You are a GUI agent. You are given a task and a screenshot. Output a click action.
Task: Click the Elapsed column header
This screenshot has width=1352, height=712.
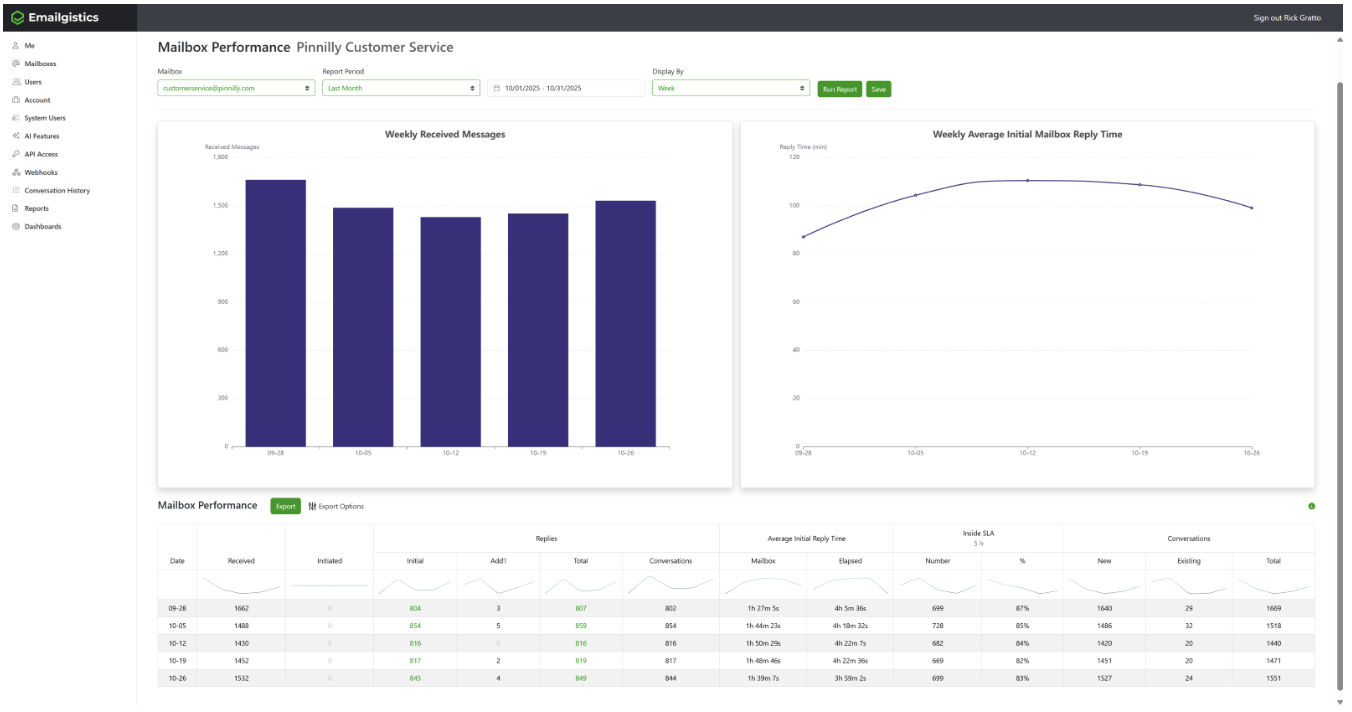(850, 561)
